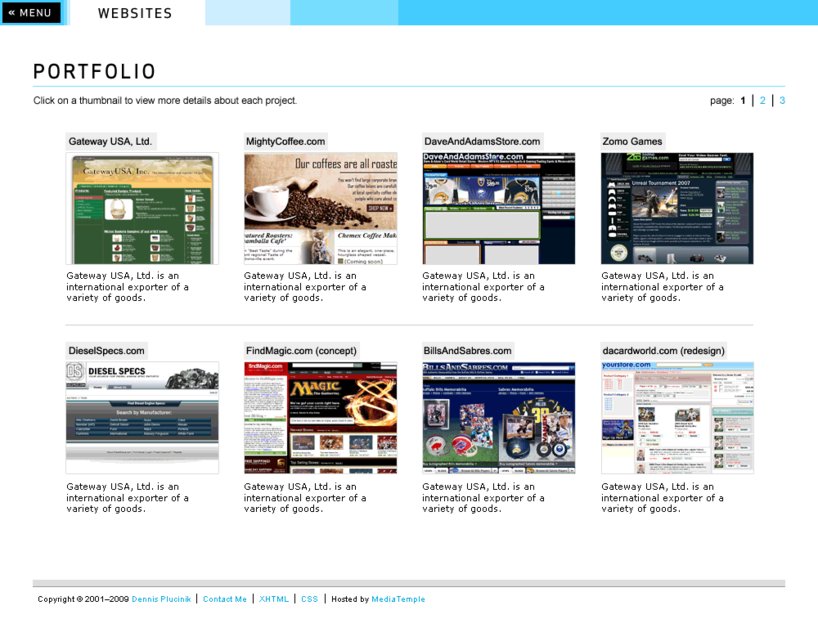Click the Zomo Games project title label
The height and width of the screenshot is (628, 818).
coord(631,141)
